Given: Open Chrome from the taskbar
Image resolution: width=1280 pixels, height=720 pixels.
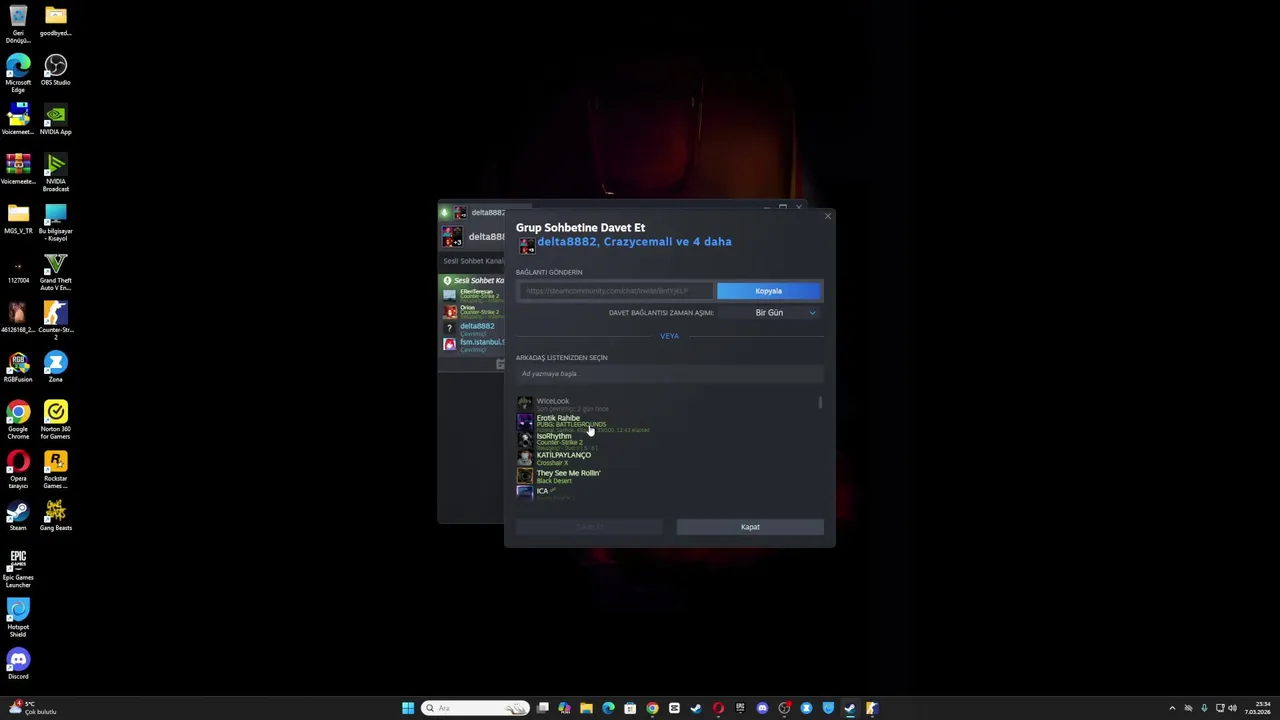Looking at the screenshot, I should tap(652, 708).
